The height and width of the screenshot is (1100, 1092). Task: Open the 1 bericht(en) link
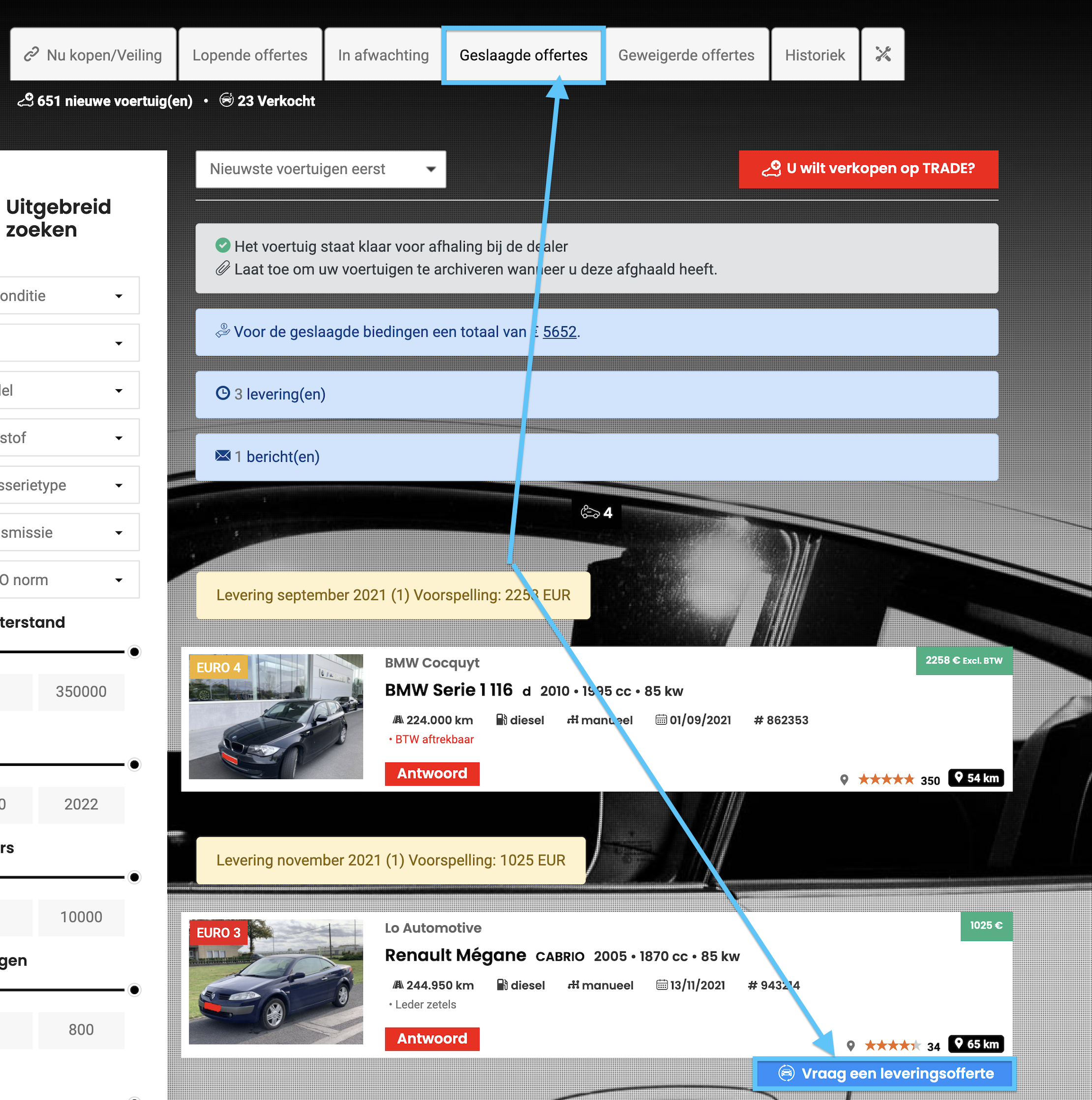point(277,457)
